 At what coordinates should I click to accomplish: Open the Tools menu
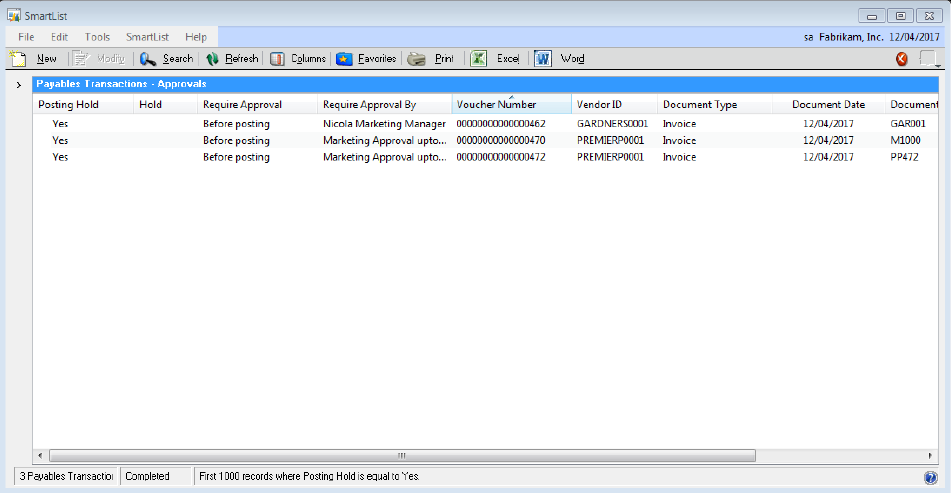[x=97, y=37]
